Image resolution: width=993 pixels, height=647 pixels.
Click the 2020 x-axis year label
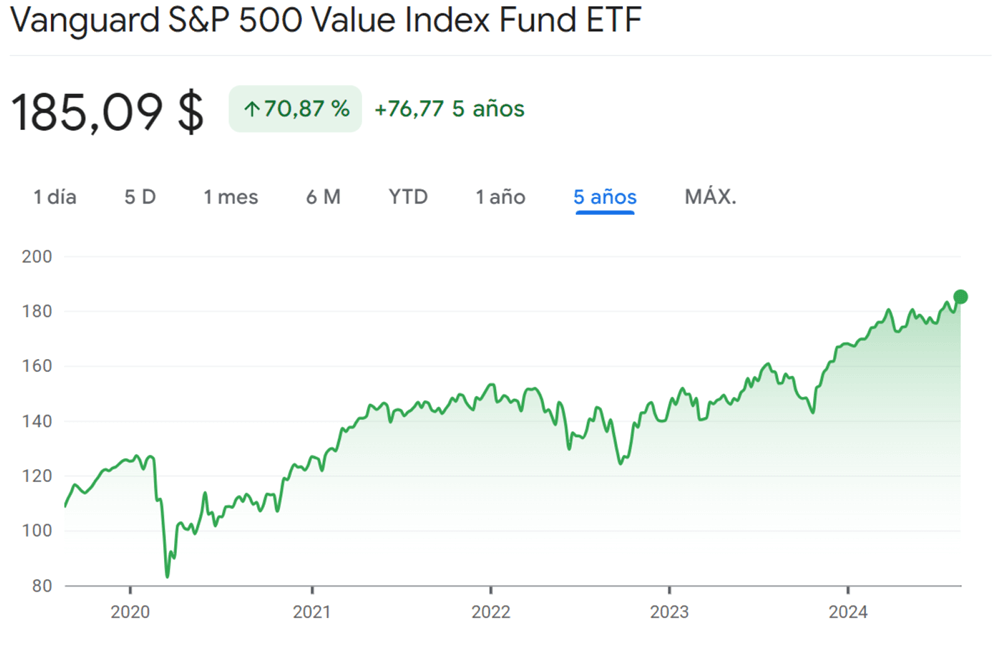[131, 612]
